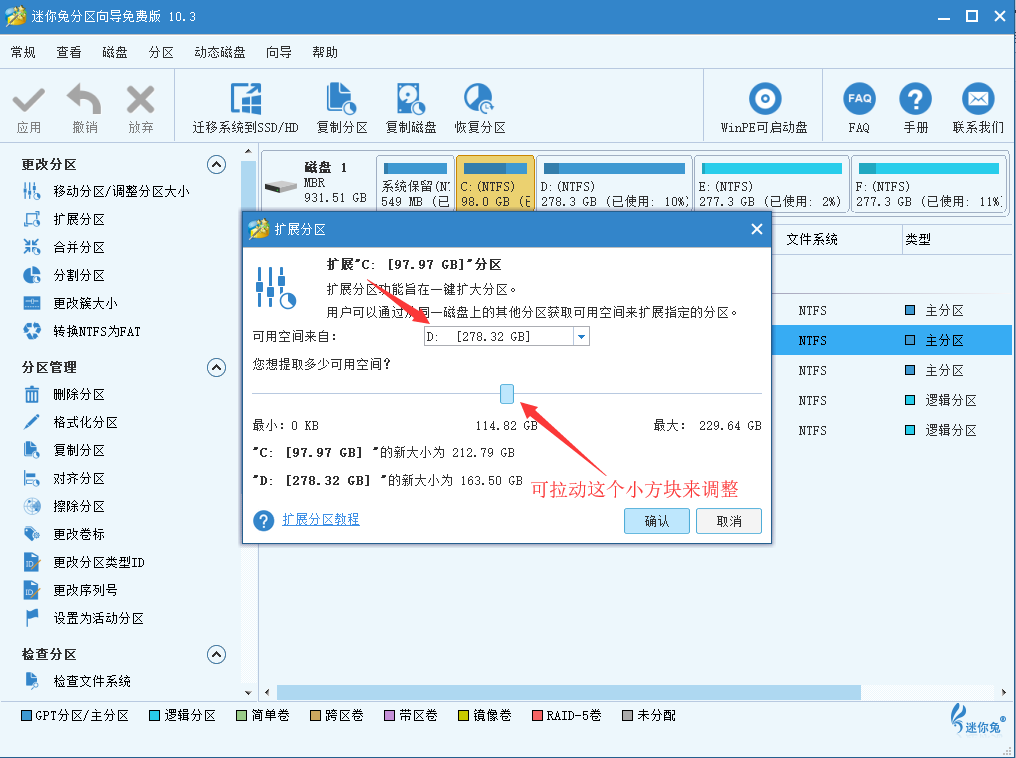Open the 手册 (manual) help icon
The image size is (1016, 758).
pyautogui.click(x=916, y=98)
